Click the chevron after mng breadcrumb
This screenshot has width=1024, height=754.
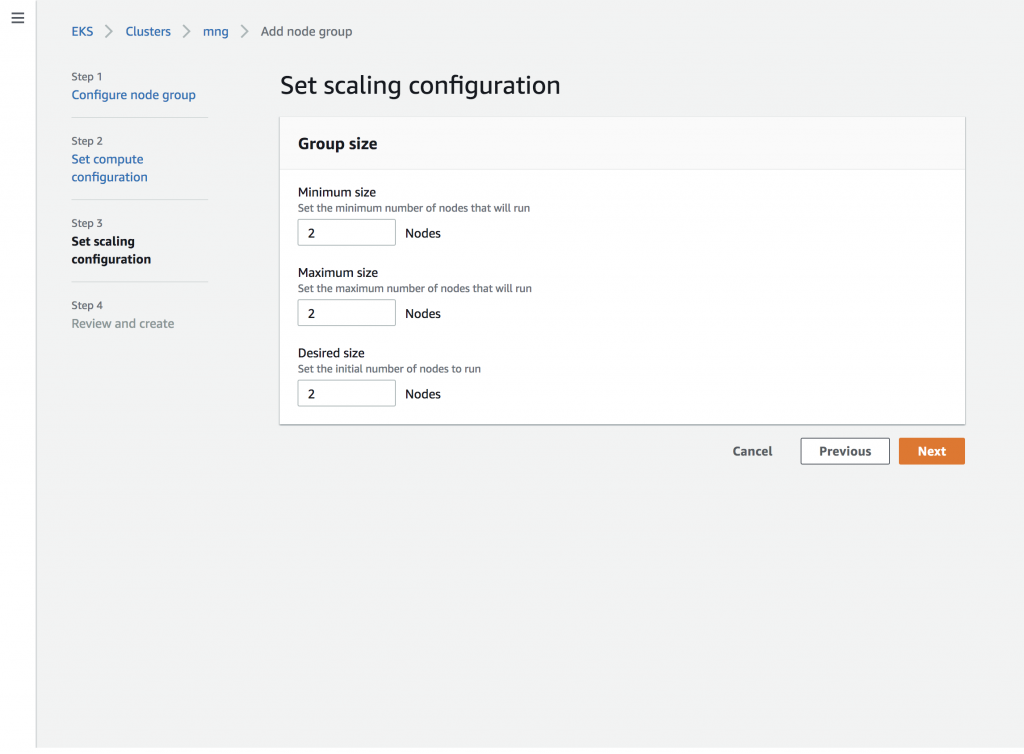(244, 32)
